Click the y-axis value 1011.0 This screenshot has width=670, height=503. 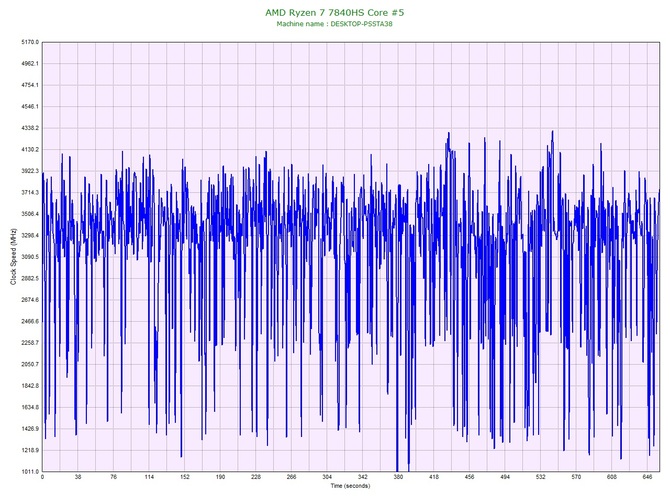(30, 472)
